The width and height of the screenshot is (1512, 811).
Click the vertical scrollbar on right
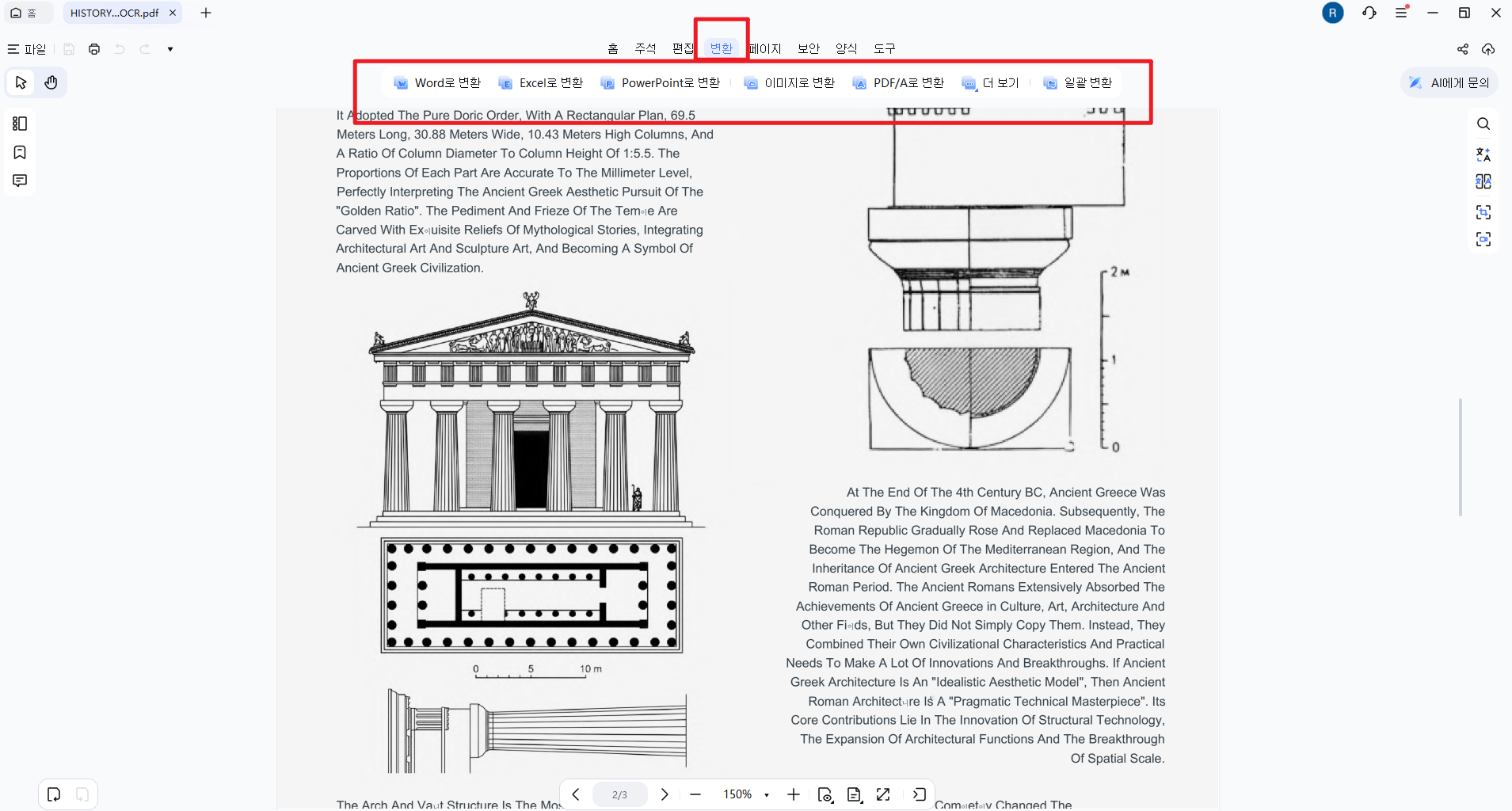[x=1460, y=457]
